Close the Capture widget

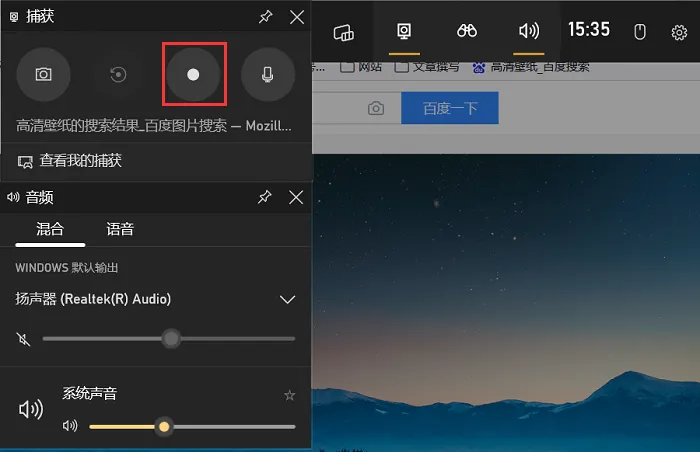[297, 17]
